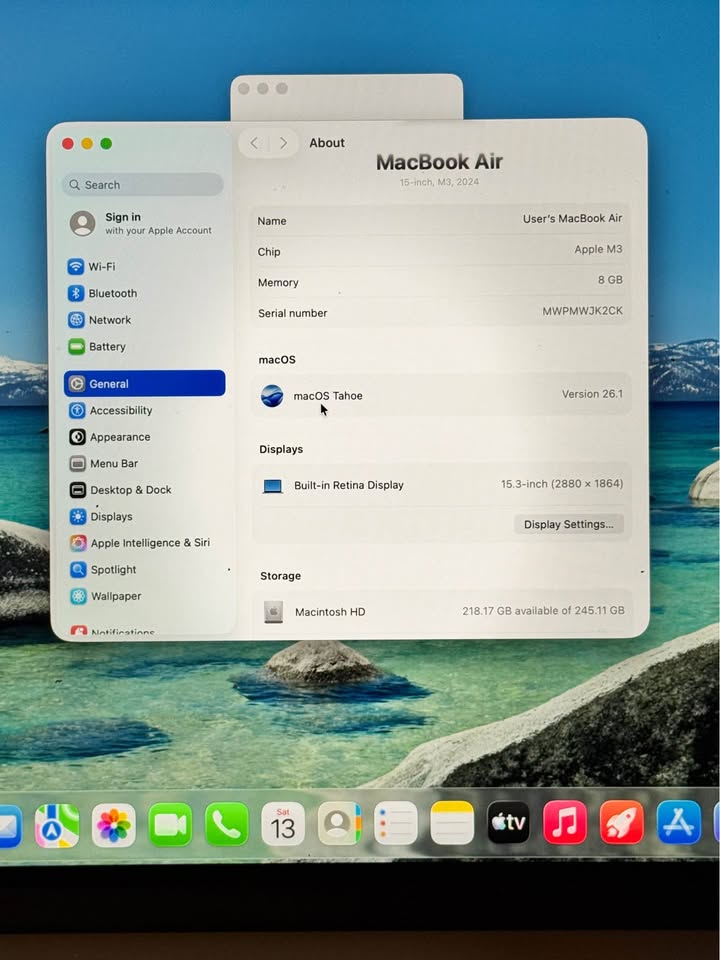Open Apple Intelligence & Siri settings
The height and width of the screenshot is (960, 720).
149,543
